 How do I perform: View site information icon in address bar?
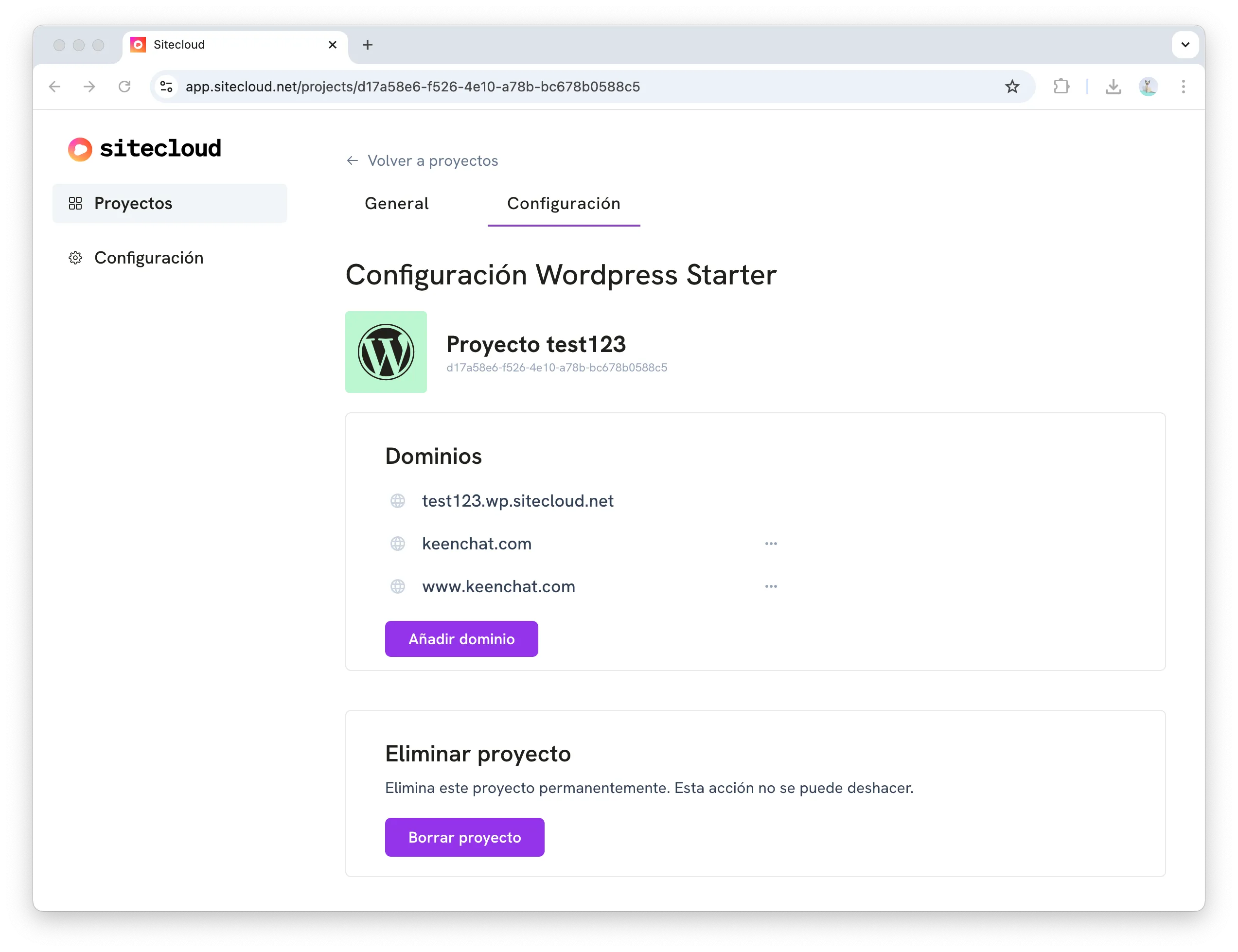coord(166,87)
